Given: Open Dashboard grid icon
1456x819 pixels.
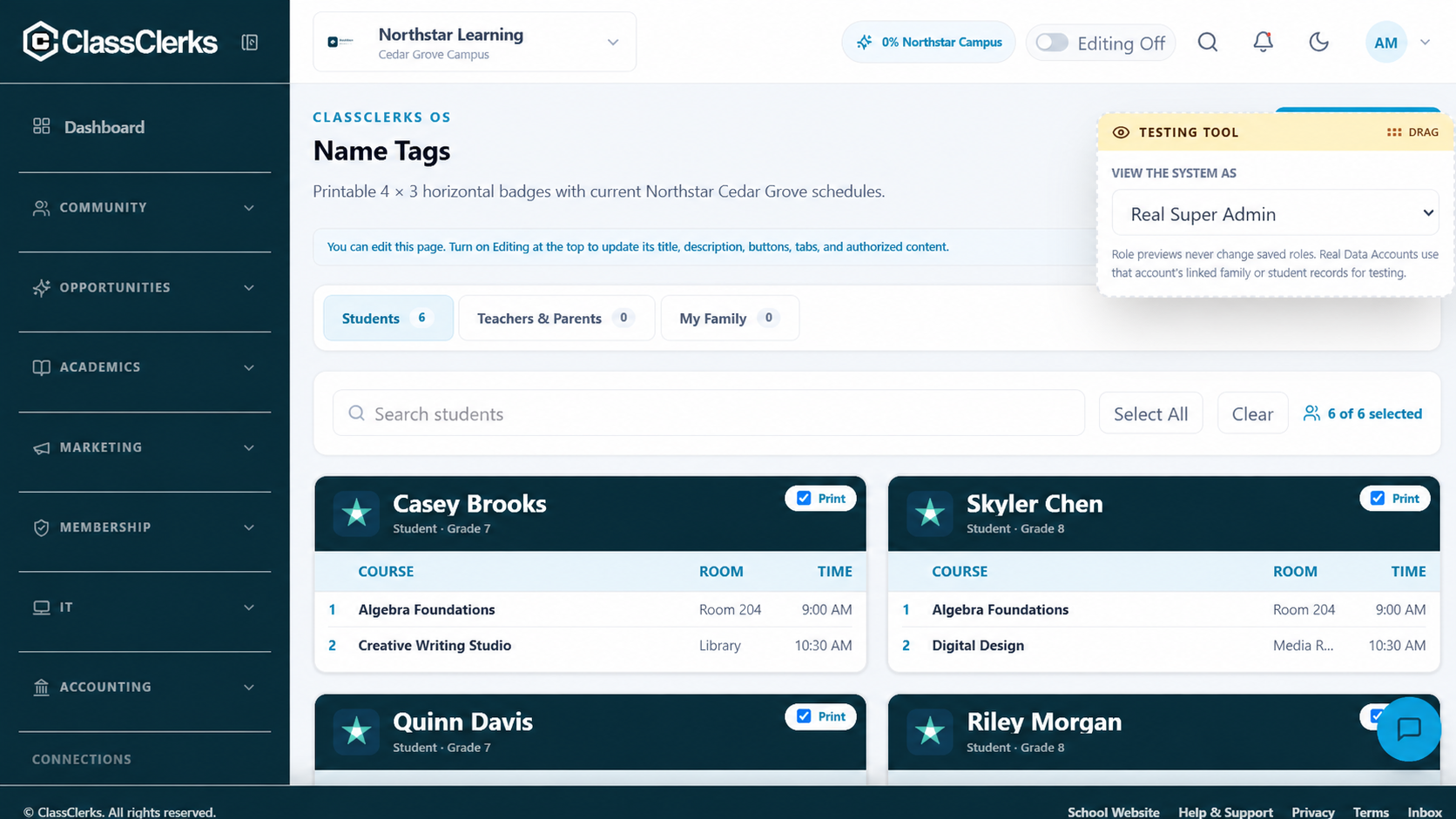Looking at the screenshot, I should (41, 126).
